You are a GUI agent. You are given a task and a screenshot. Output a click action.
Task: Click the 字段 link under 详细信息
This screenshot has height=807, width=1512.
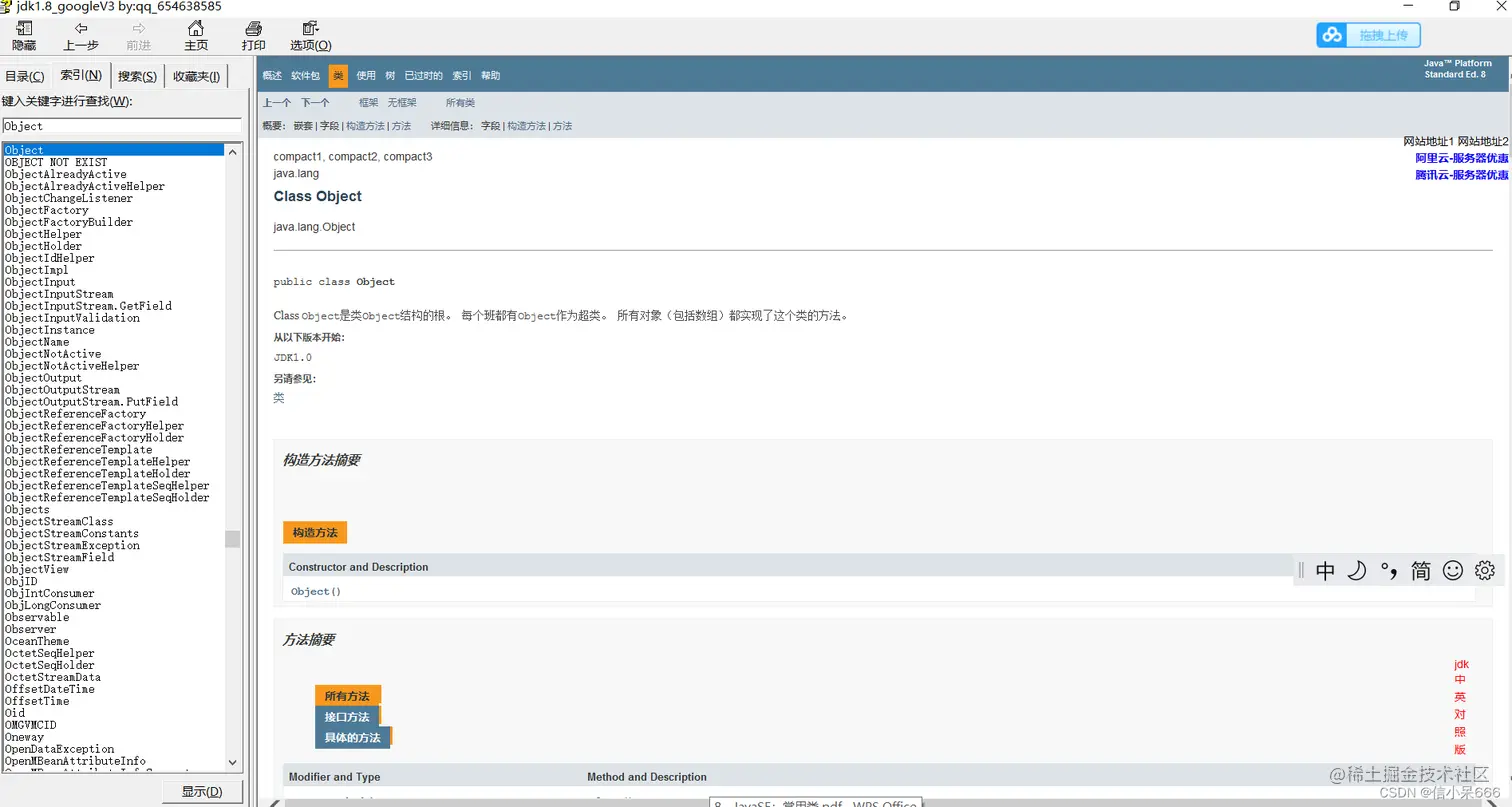491,126
